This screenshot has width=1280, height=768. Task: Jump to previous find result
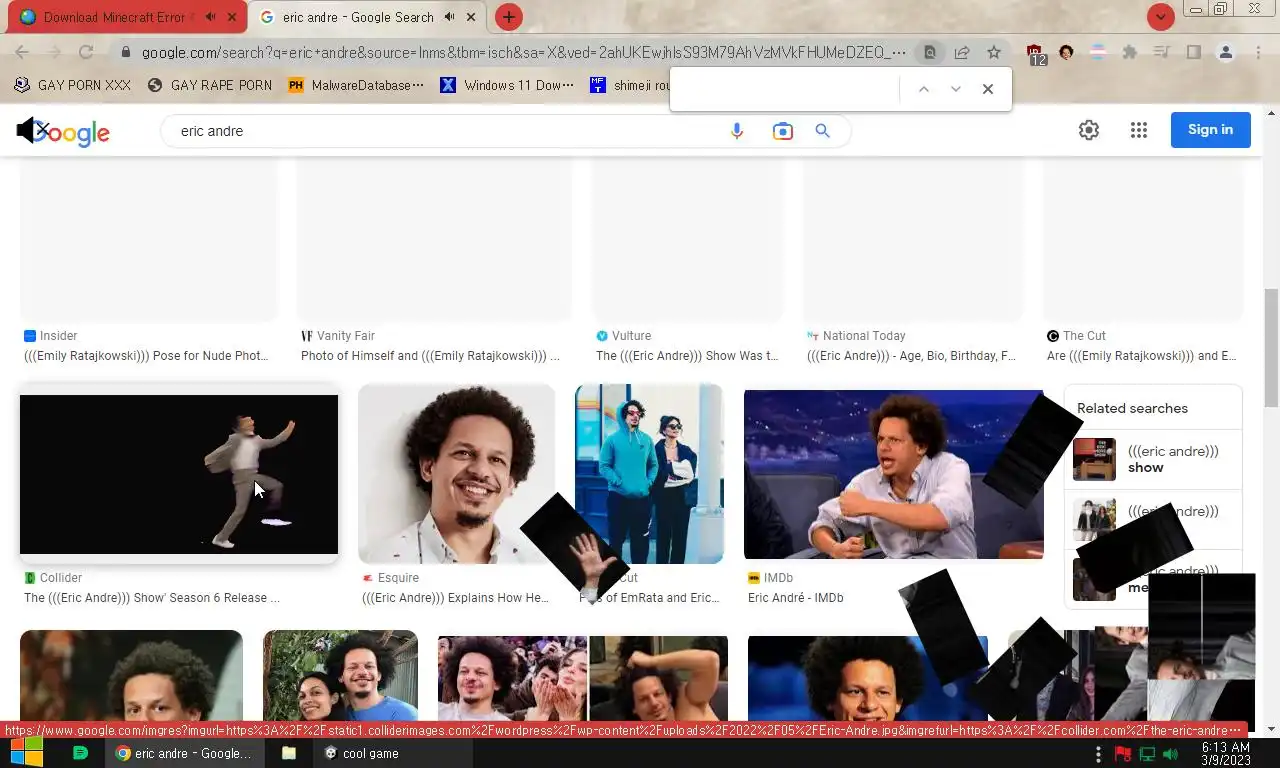pos(924,89)
